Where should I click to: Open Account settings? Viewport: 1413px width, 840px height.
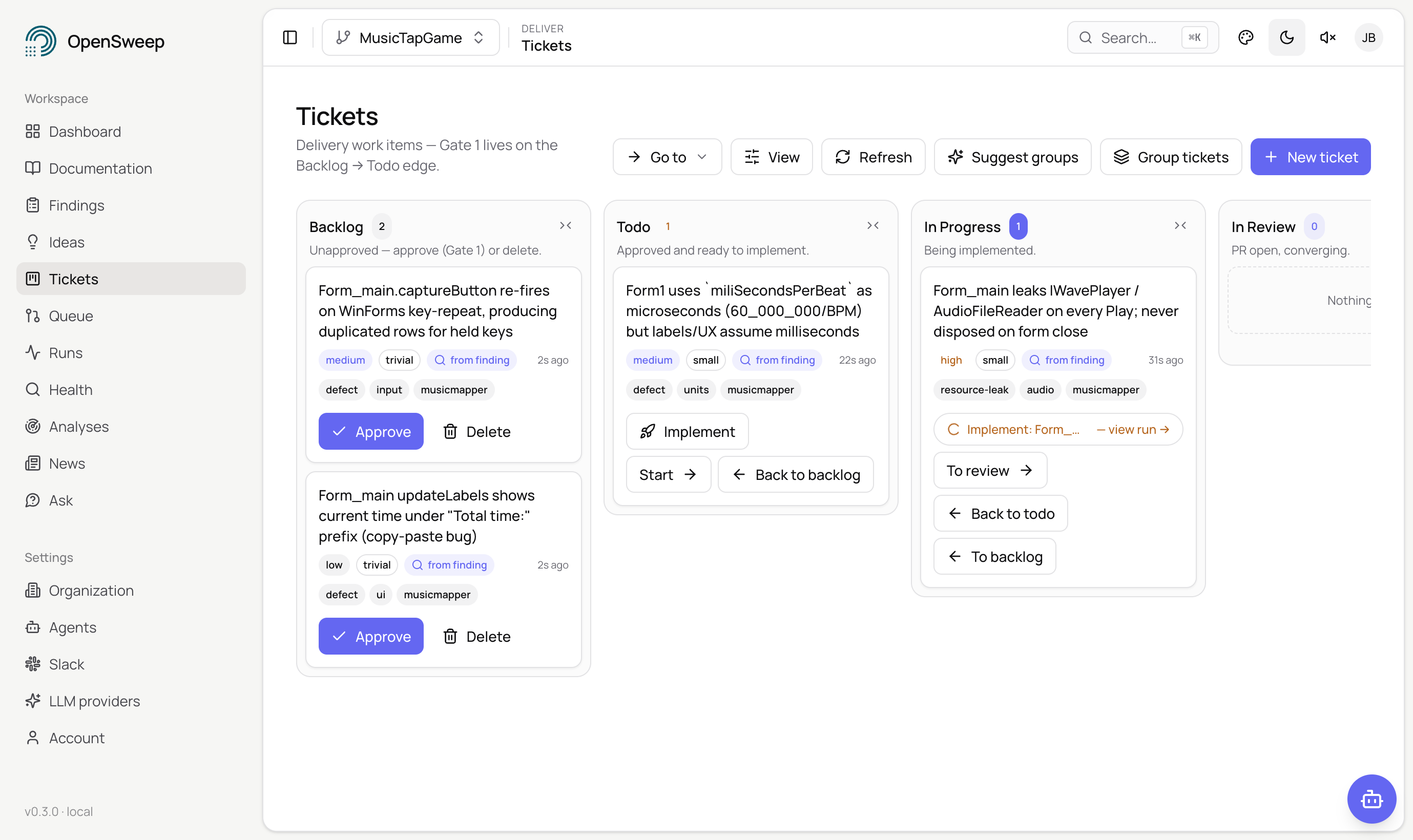click(131, 738)
